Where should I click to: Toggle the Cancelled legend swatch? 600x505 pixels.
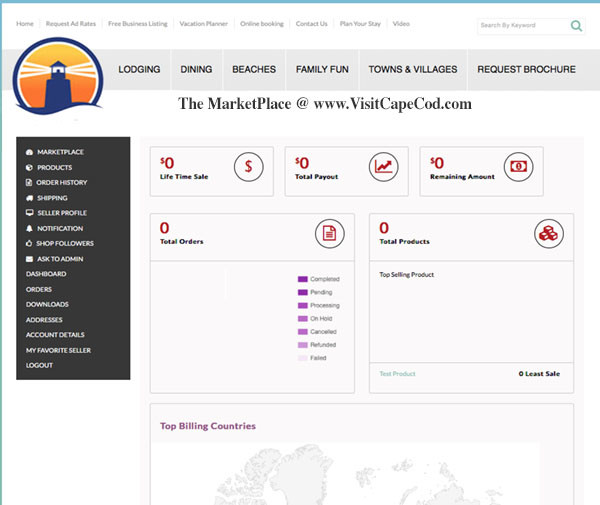point(303,332)
